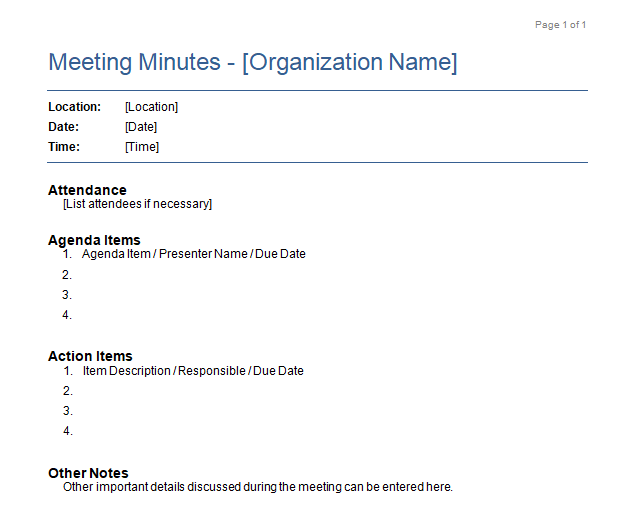Click the 'Attendance' heading
The height and width of the screenshot is (512, 635).
point(87,190)
